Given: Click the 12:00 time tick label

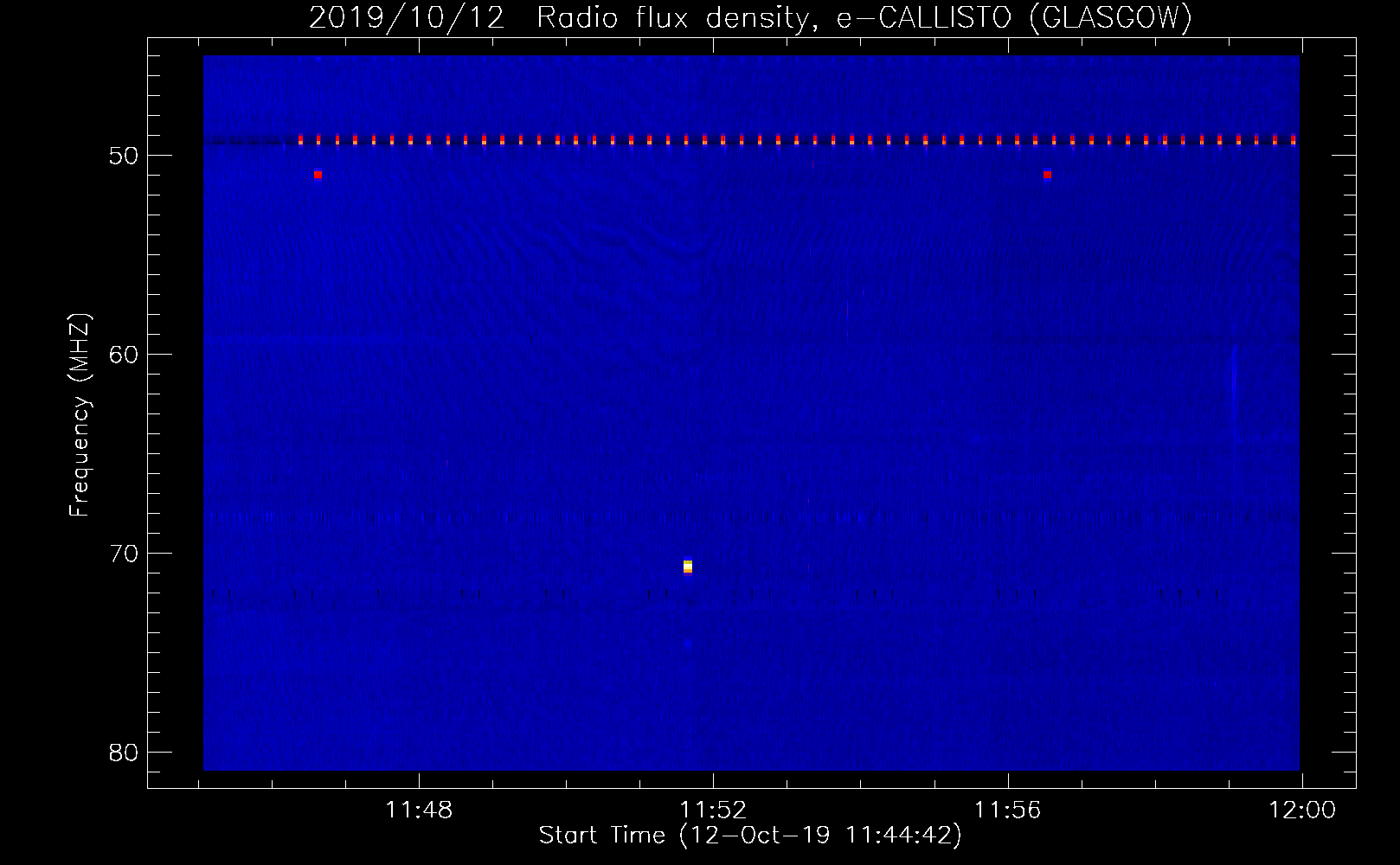Looking at the screenshot, I should (x=1302, y=811).
